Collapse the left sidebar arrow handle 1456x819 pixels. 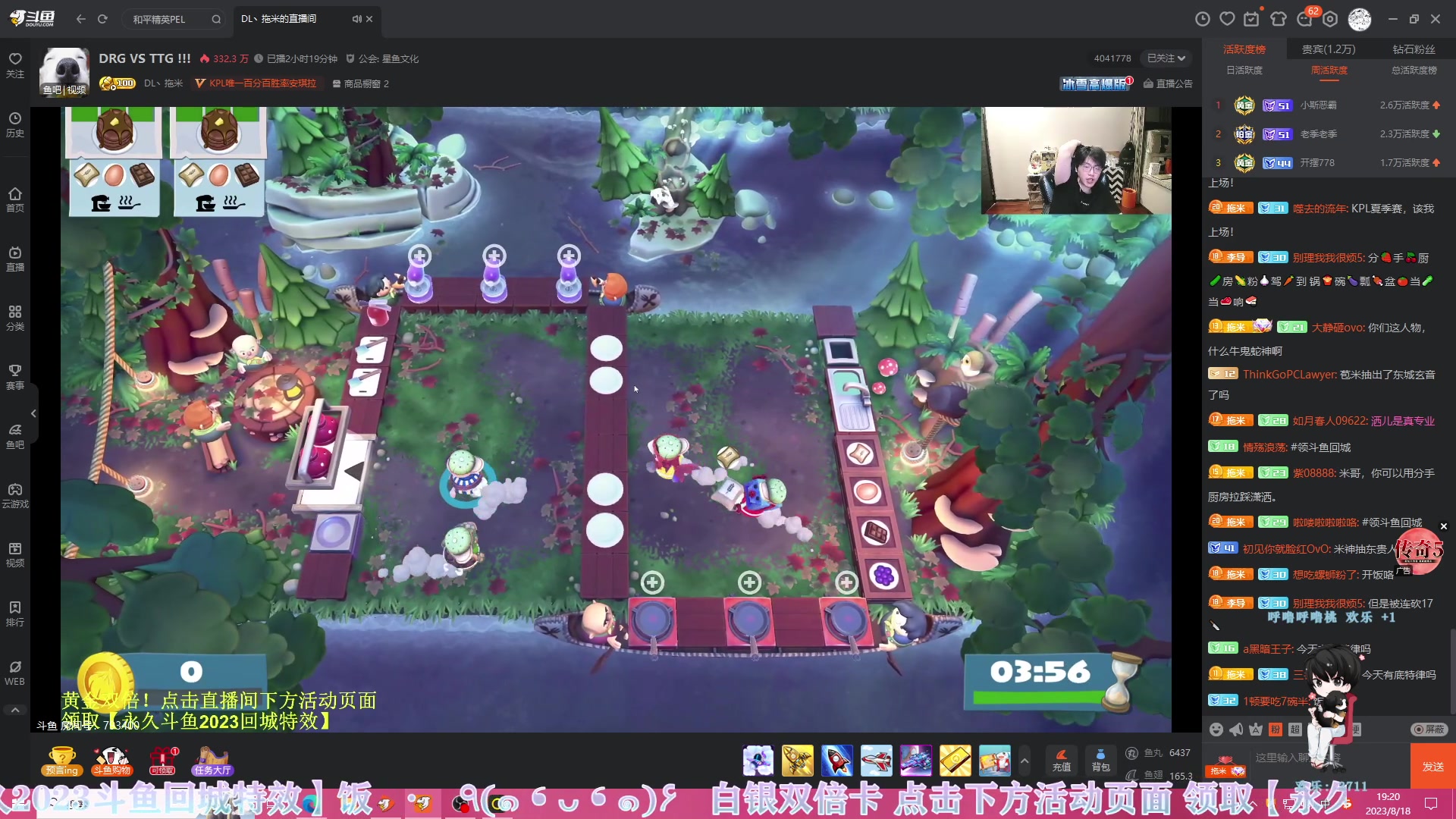point(33,413)
